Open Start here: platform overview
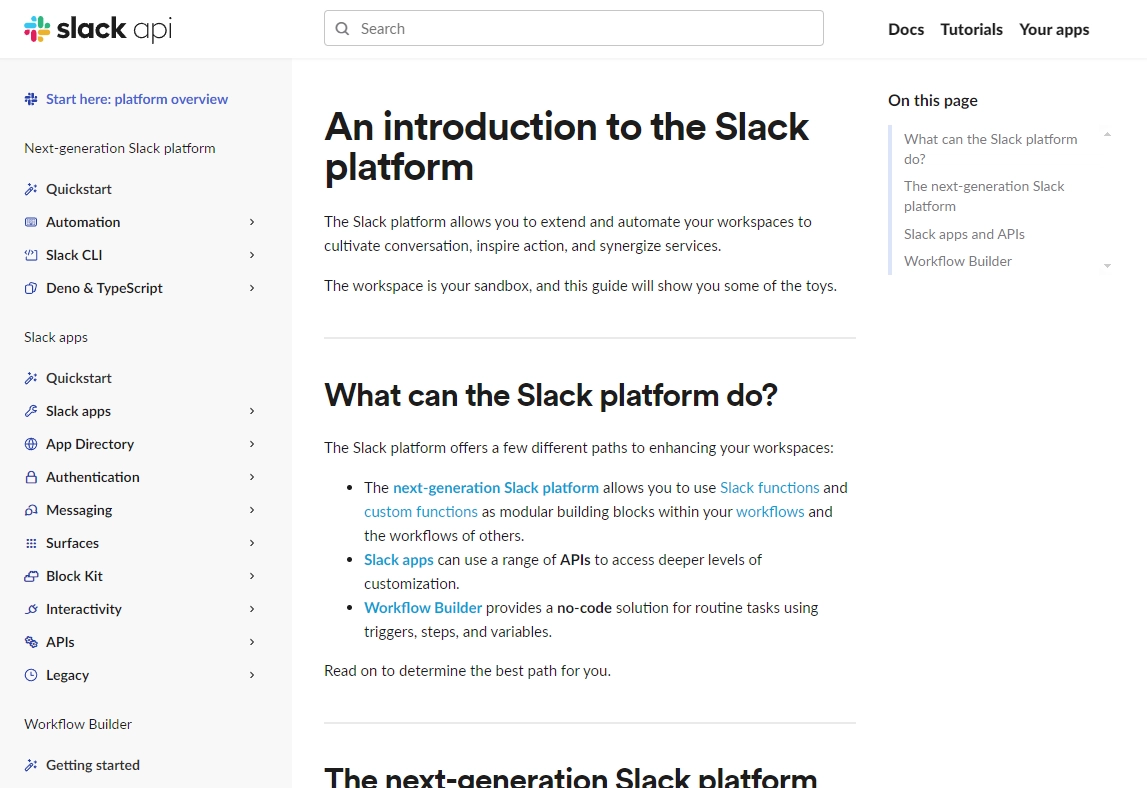1147x788 pixels. [x=137, y=99]
